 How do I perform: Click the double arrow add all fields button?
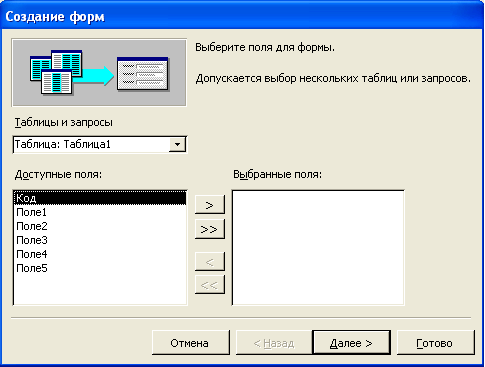click(210, 229)
